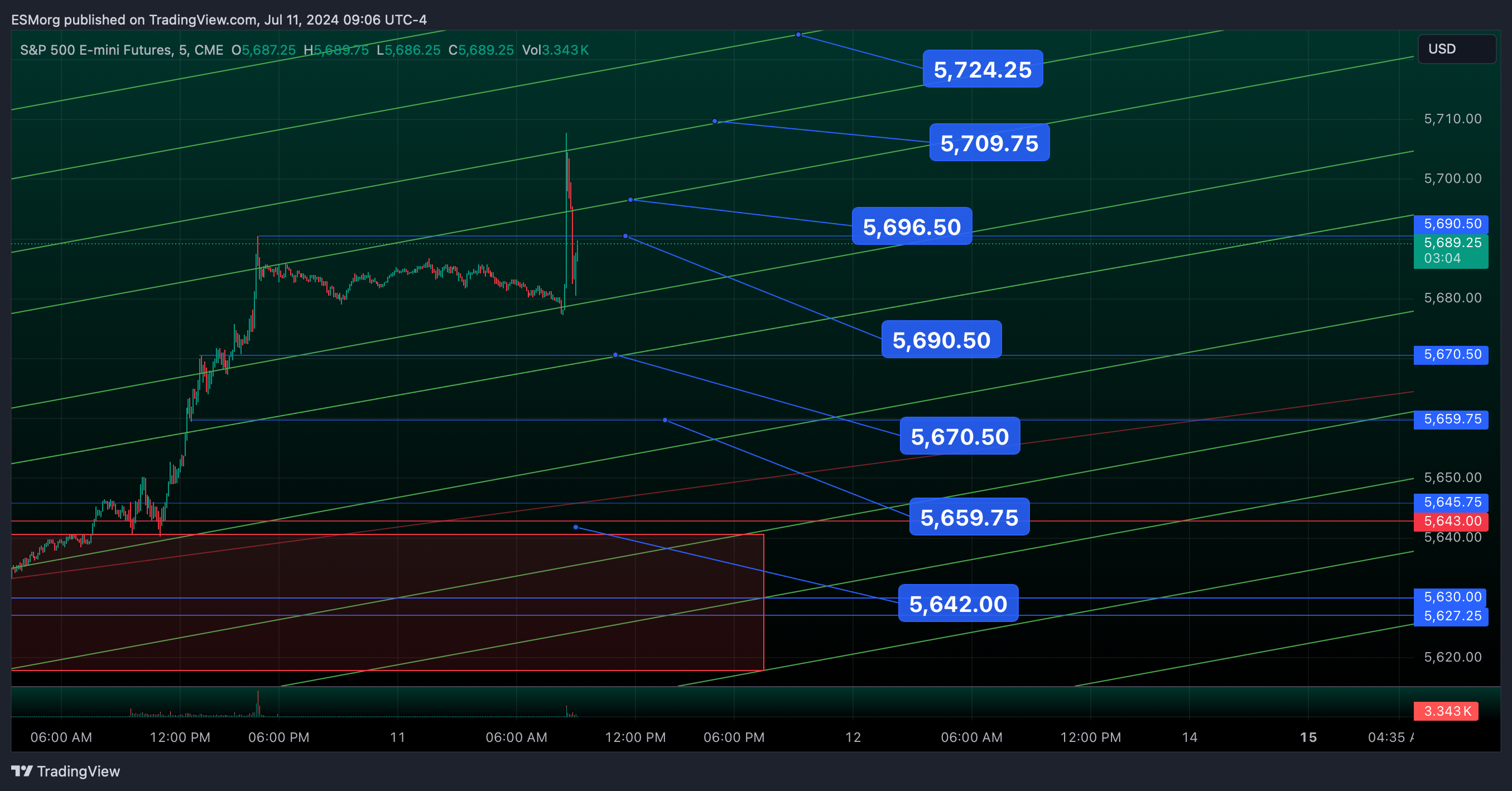This screenshot has height=791, width=1512.
Task: Click the 5,690.50 price axis tag
Action: coord(1451,224)
